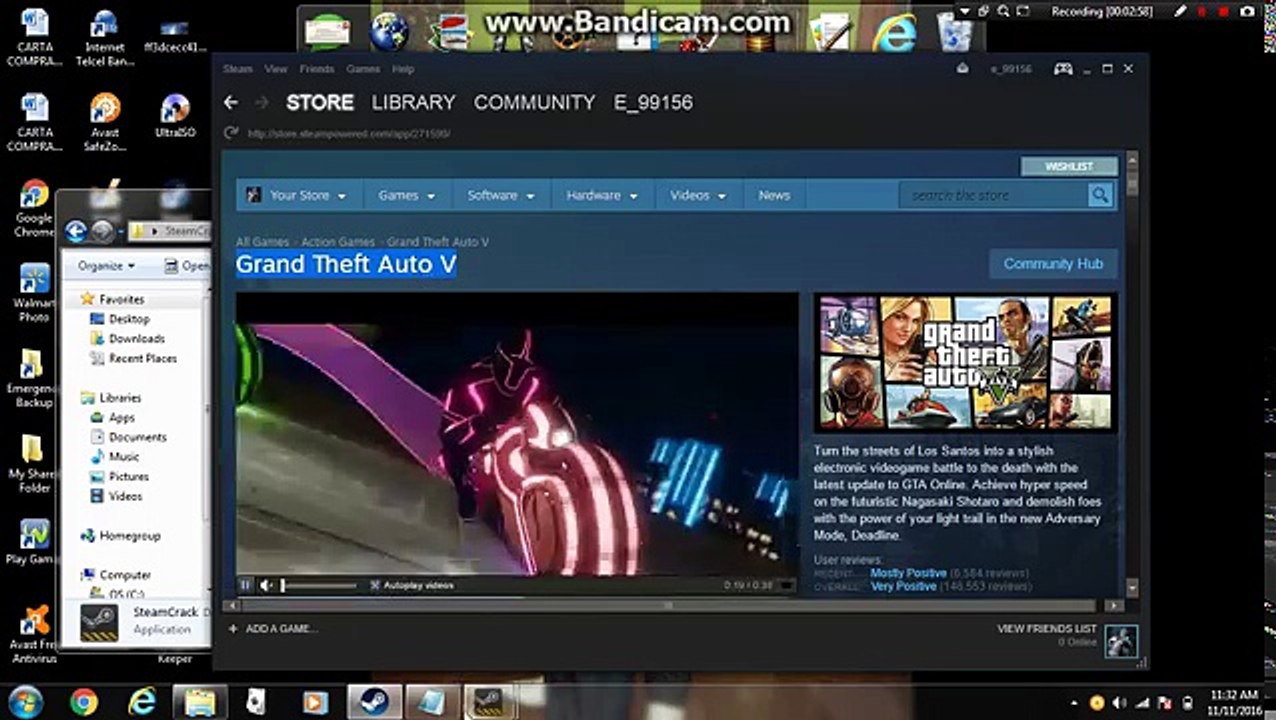Click VIEW FRIENDS LIST
1276x720 pixels.
click(1047, 629)
